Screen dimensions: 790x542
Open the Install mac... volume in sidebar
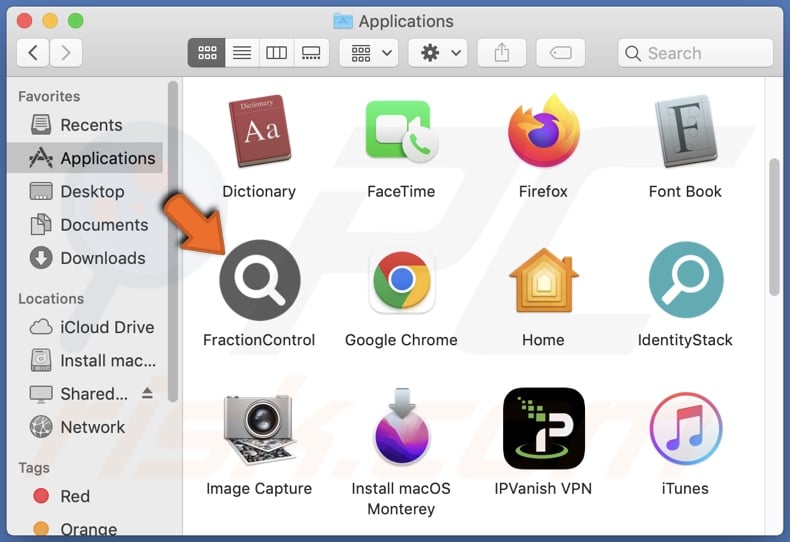pos(86,361)
